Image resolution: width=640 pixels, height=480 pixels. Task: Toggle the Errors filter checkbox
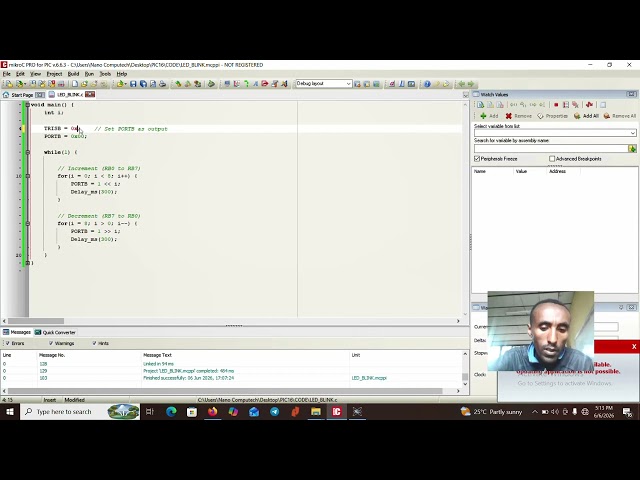tap(7, 343)
